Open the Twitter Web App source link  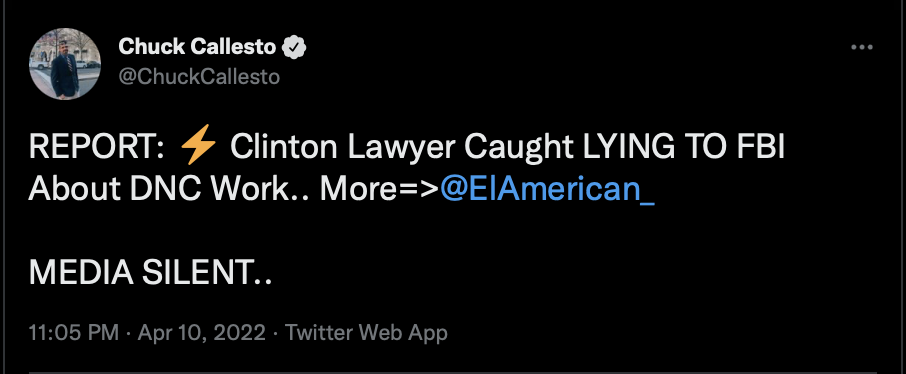coord(366,332)
